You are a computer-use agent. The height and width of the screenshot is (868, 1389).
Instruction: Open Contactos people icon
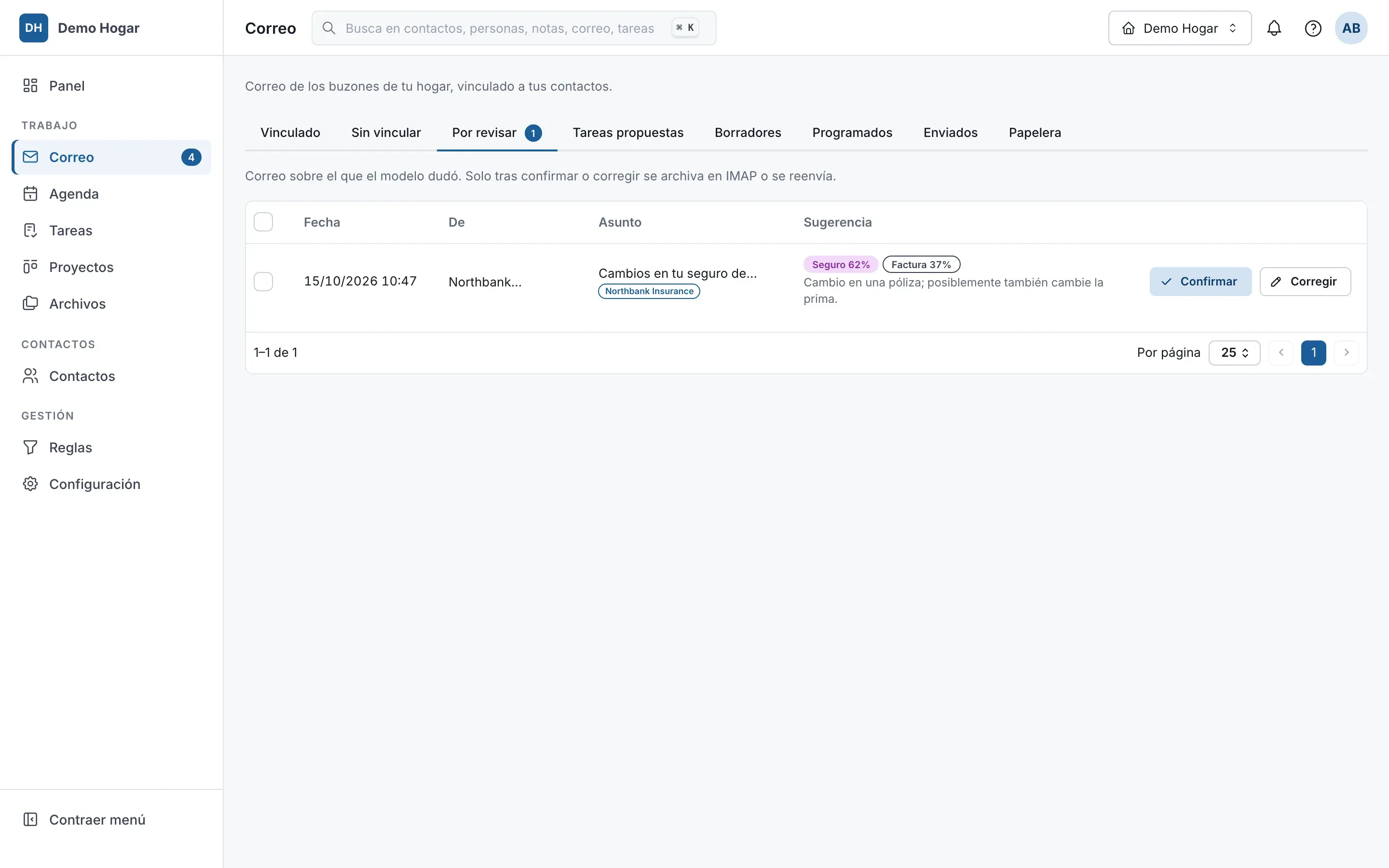[30, 376]
